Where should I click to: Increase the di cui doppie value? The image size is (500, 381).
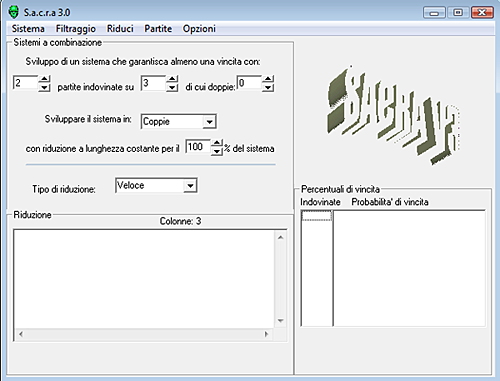coord(268,79)
